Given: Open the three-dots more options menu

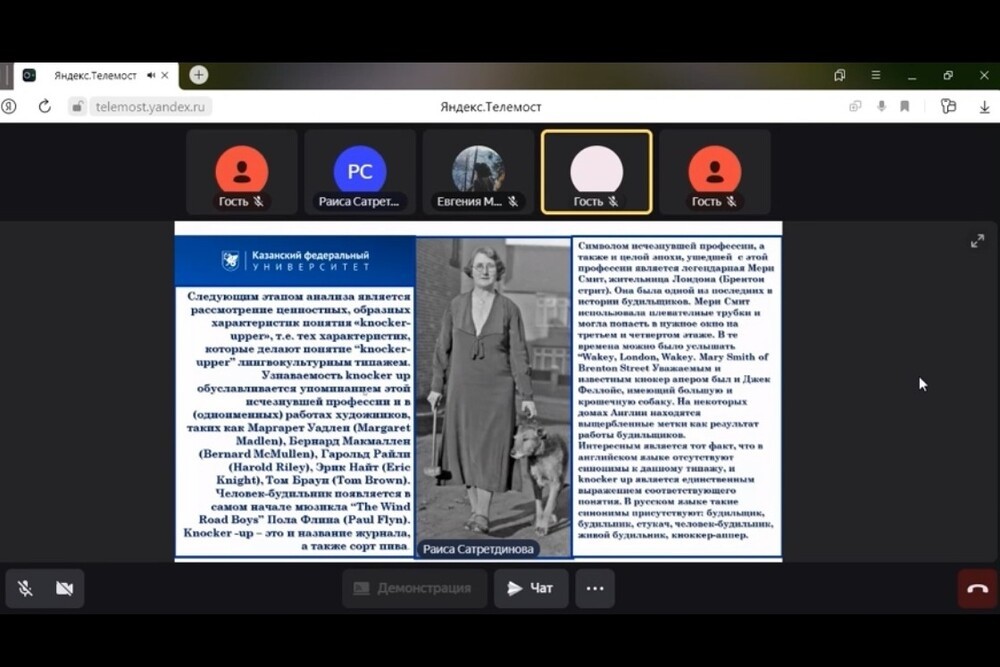Looking at the screenshot, I should (x=594, y=588).
